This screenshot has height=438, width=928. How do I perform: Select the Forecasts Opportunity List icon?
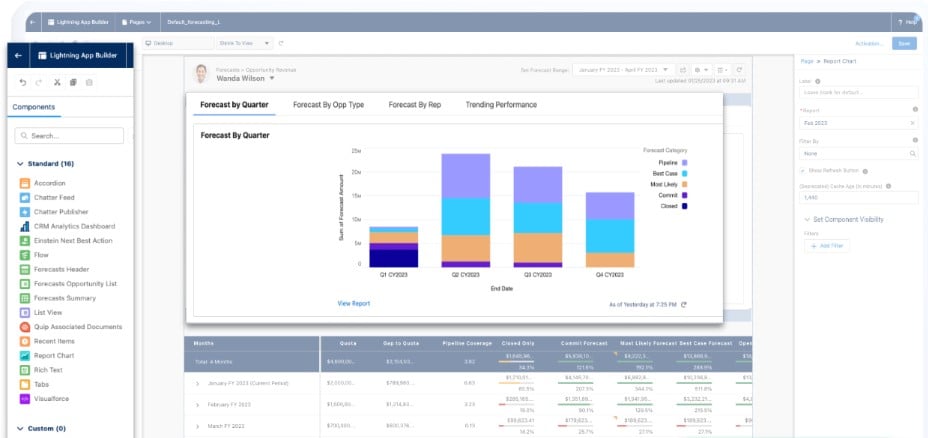pyautogui.click(x=24, y=284)
